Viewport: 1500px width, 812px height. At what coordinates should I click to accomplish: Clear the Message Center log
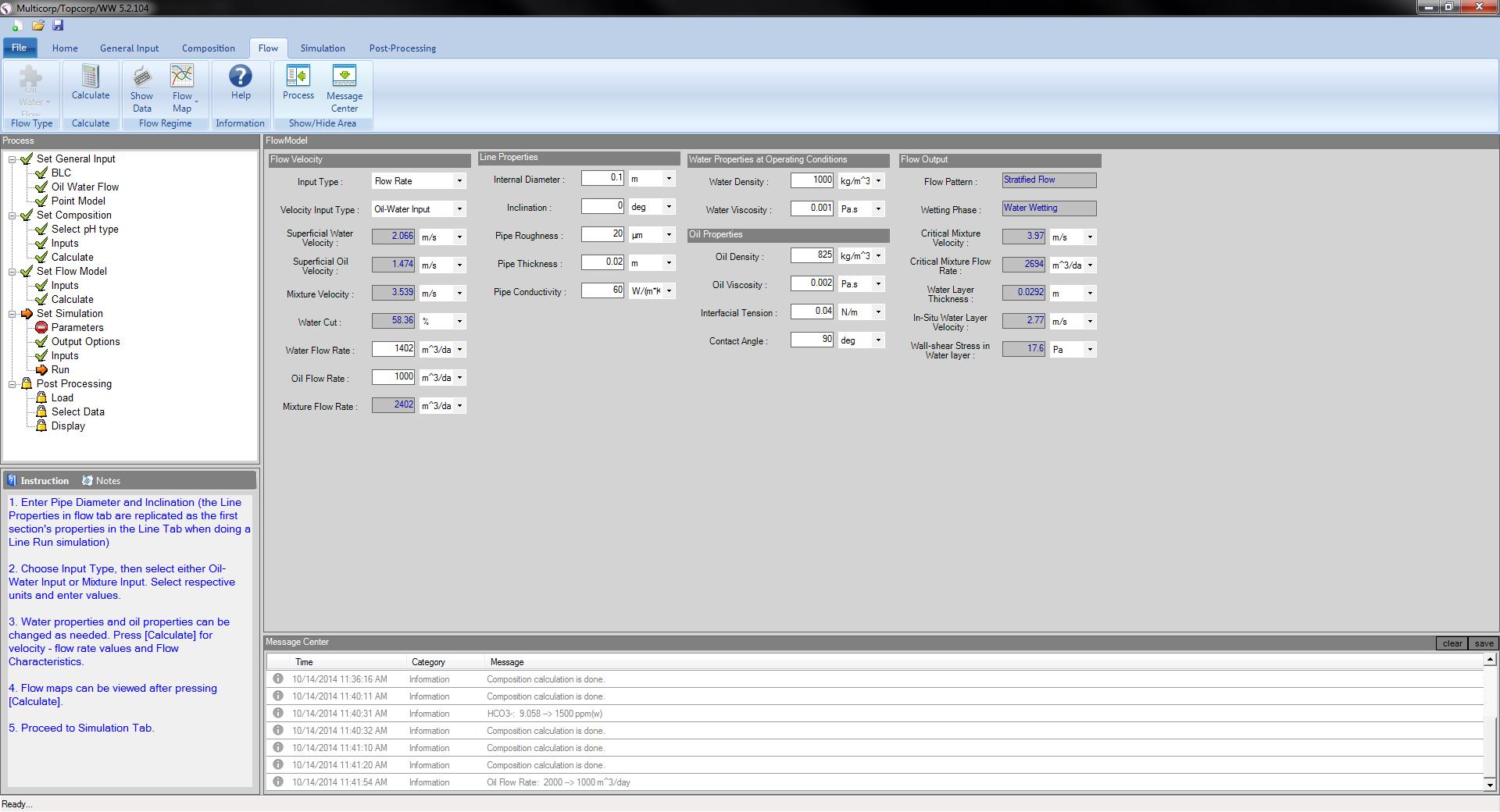(1452, 643)
